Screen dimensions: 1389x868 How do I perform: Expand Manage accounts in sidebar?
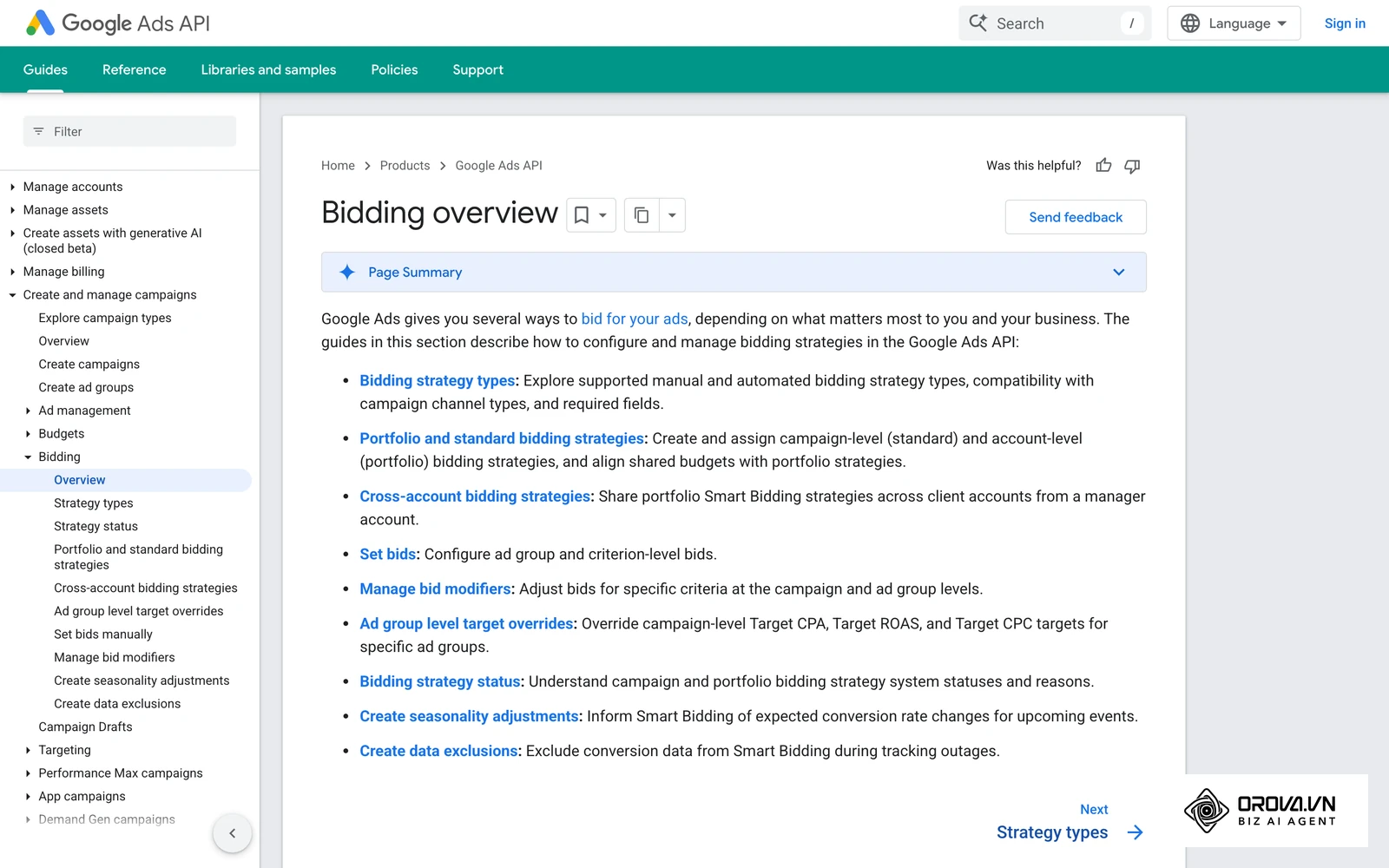coord(12,187)
